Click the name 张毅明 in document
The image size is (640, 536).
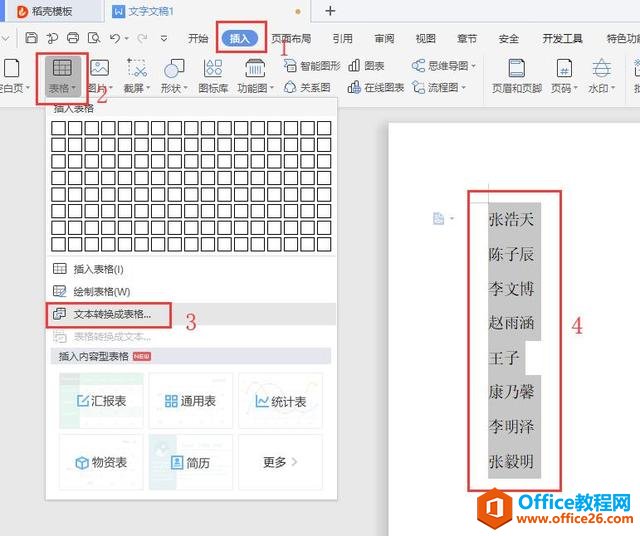pyautogui.click(x=511, y=461)
